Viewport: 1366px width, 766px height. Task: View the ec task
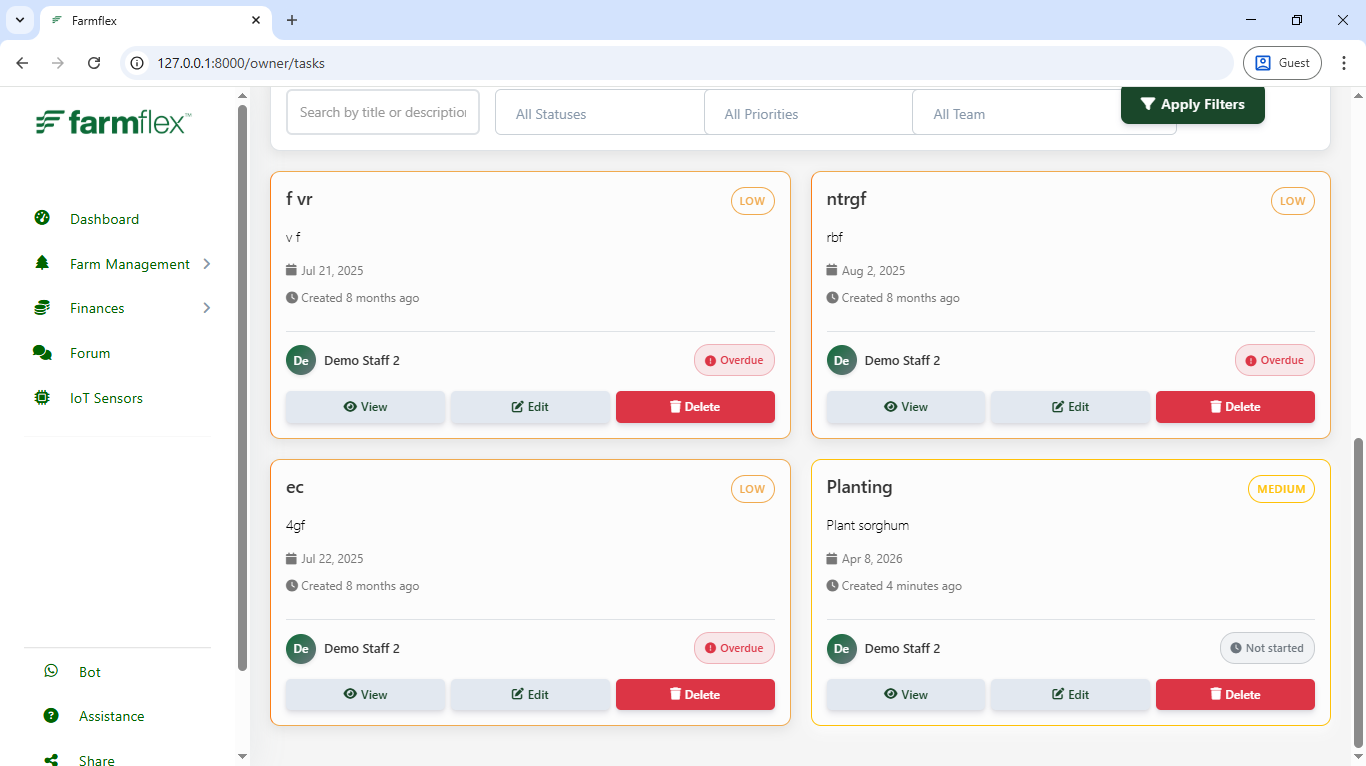click(x=365, y=695)
